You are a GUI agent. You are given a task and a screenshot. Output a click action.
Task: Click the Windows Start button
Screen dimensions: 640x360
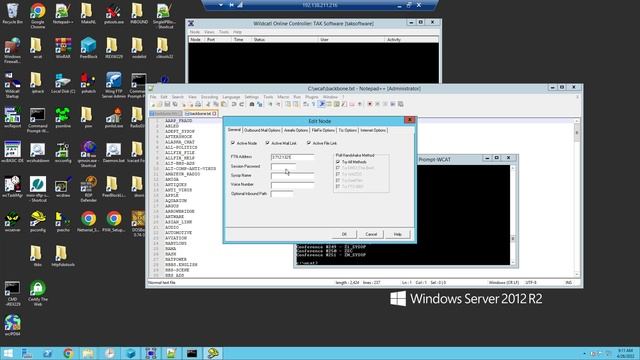(8, 353)
